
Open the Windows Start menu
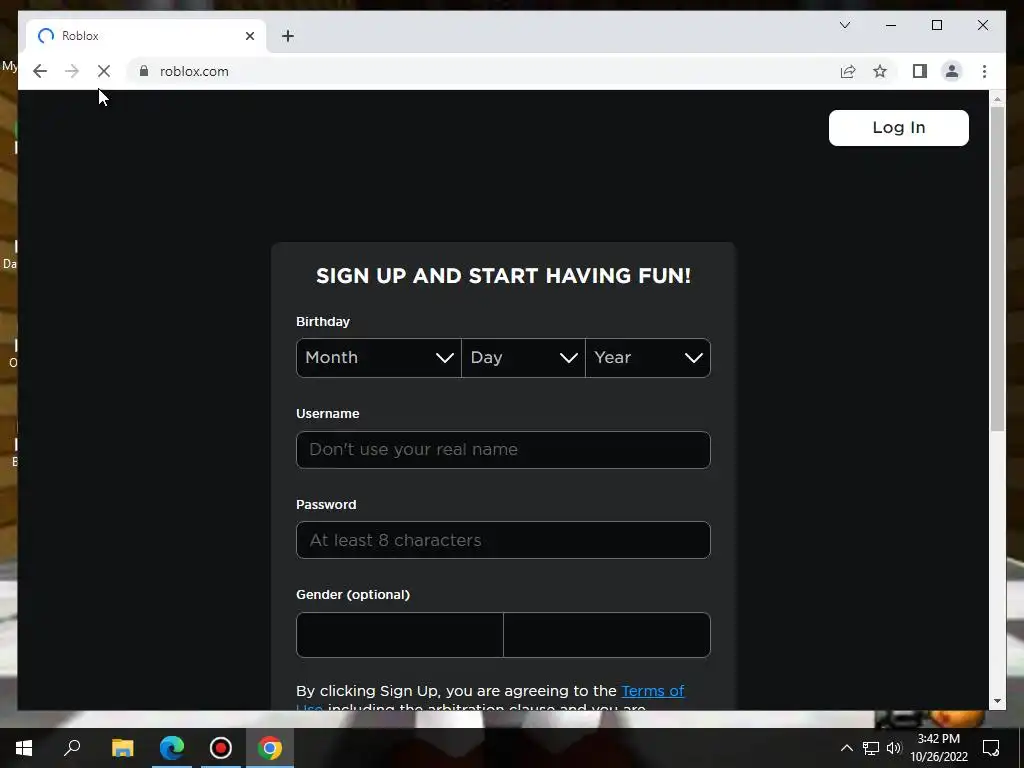(24, 748)
